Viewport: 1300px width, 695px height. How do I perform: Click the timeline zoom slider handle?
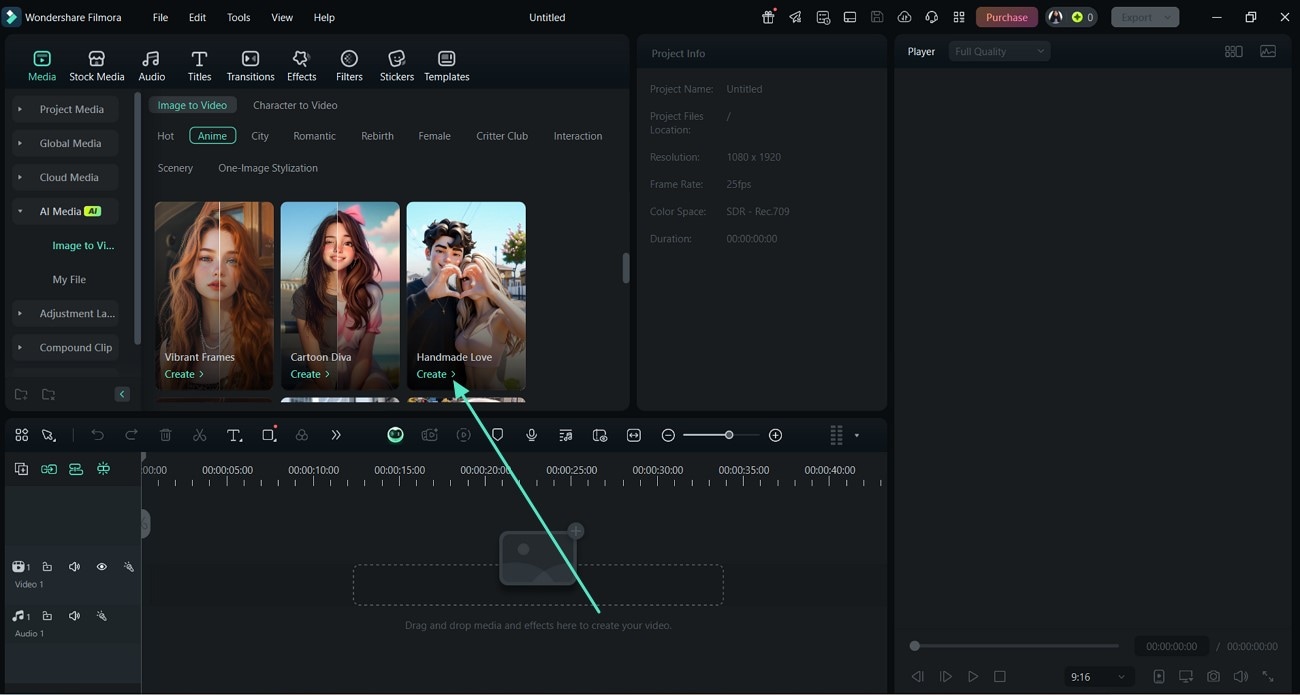729,435
